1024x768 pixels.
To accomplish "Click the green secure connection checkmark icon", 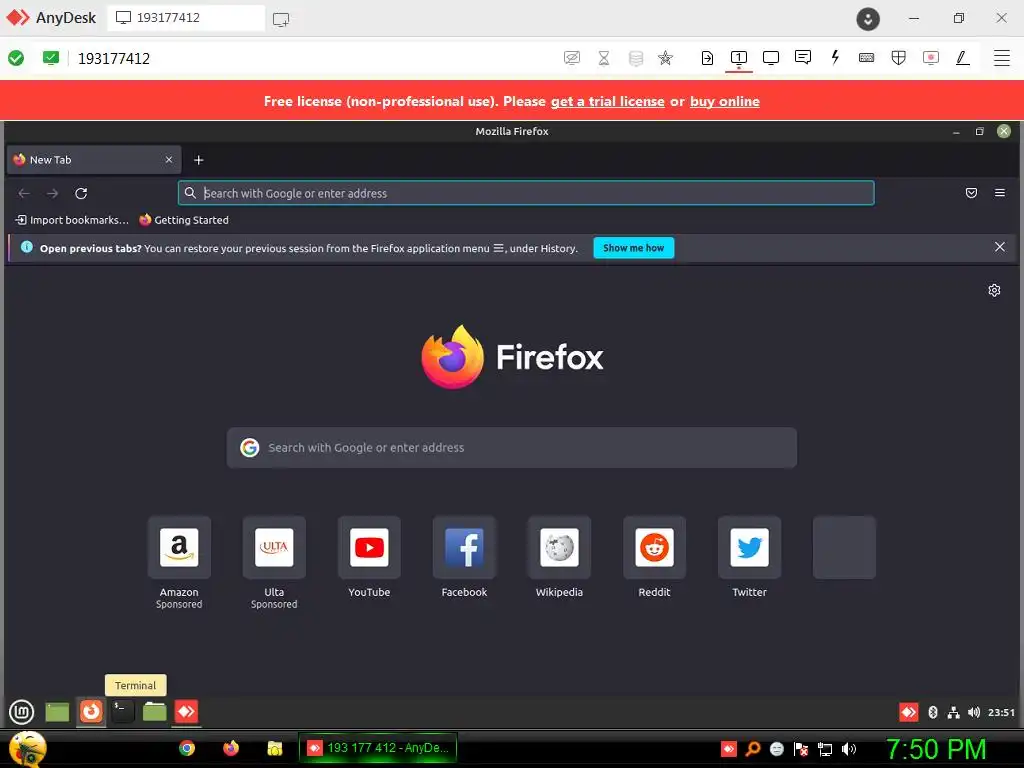I will click(x=16, y=58).
